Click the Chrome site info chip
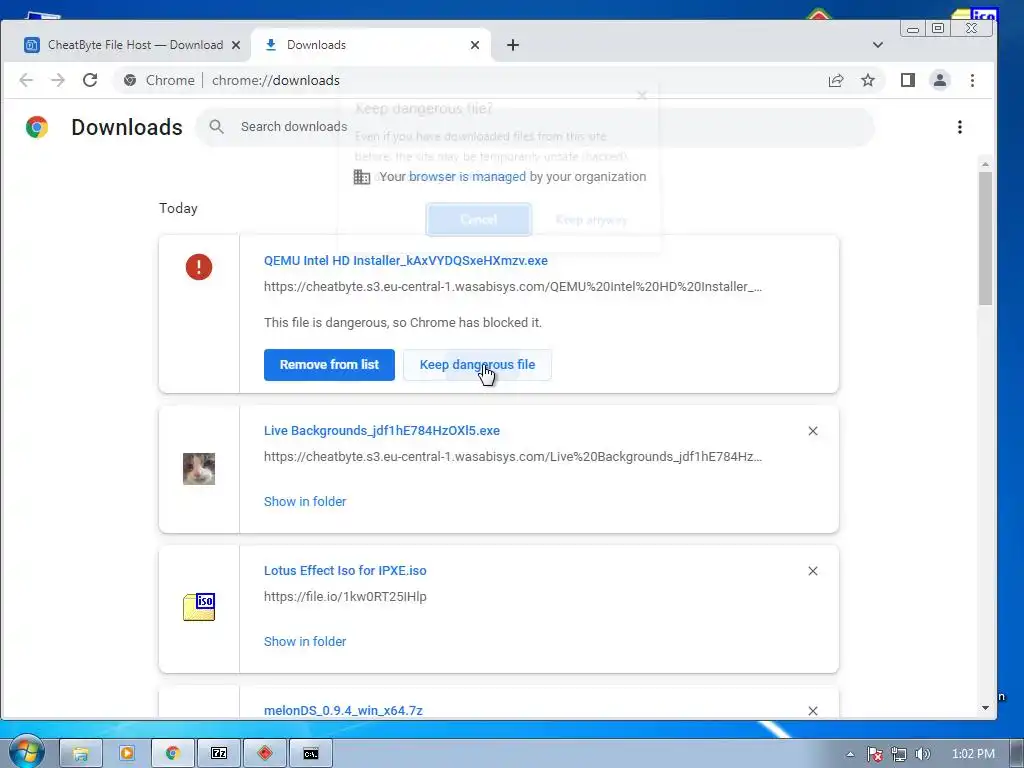Screen dimensions: 1024x768 [x=159, y=80]
